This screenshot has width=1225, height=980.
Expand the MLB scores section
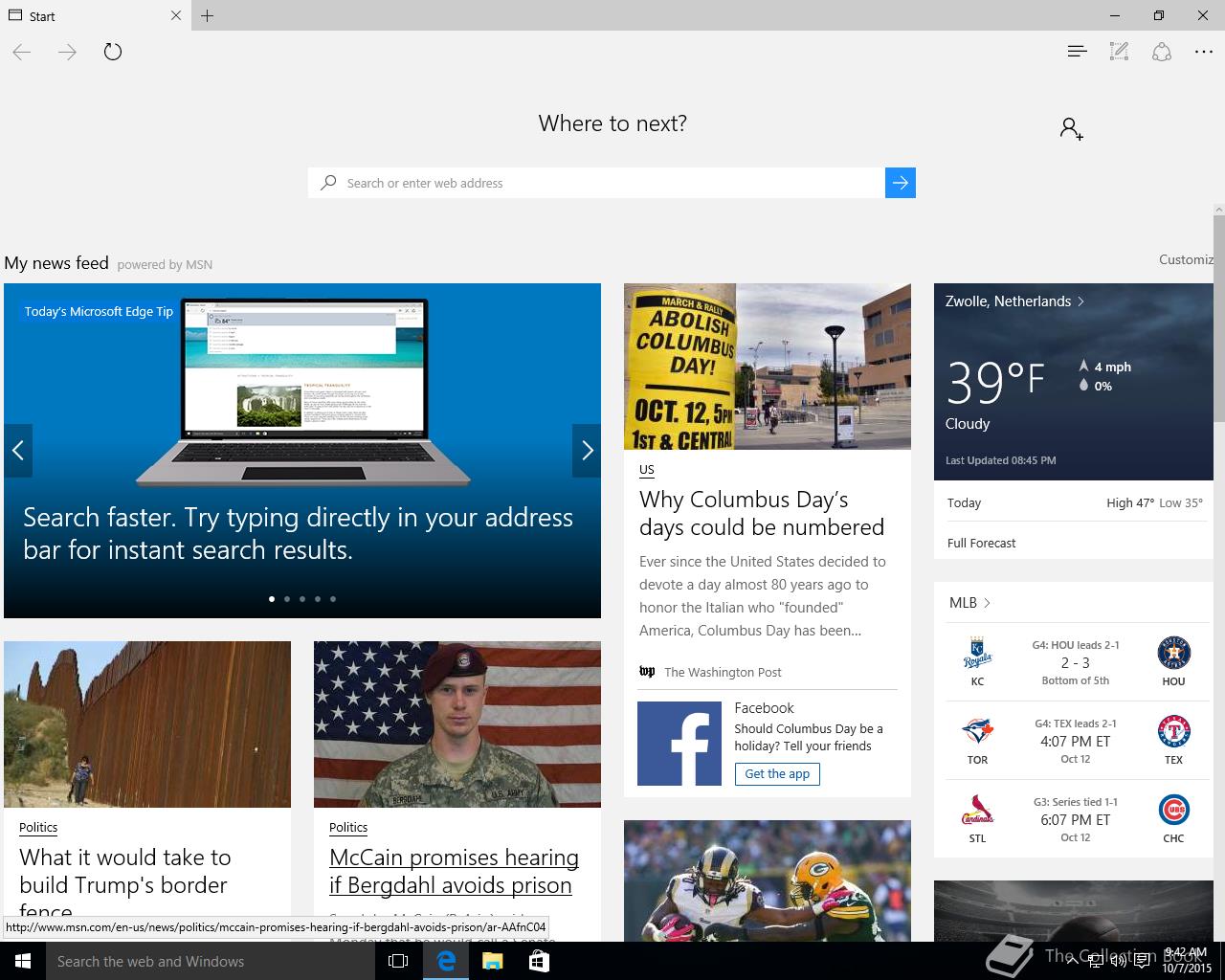[969, 603]
